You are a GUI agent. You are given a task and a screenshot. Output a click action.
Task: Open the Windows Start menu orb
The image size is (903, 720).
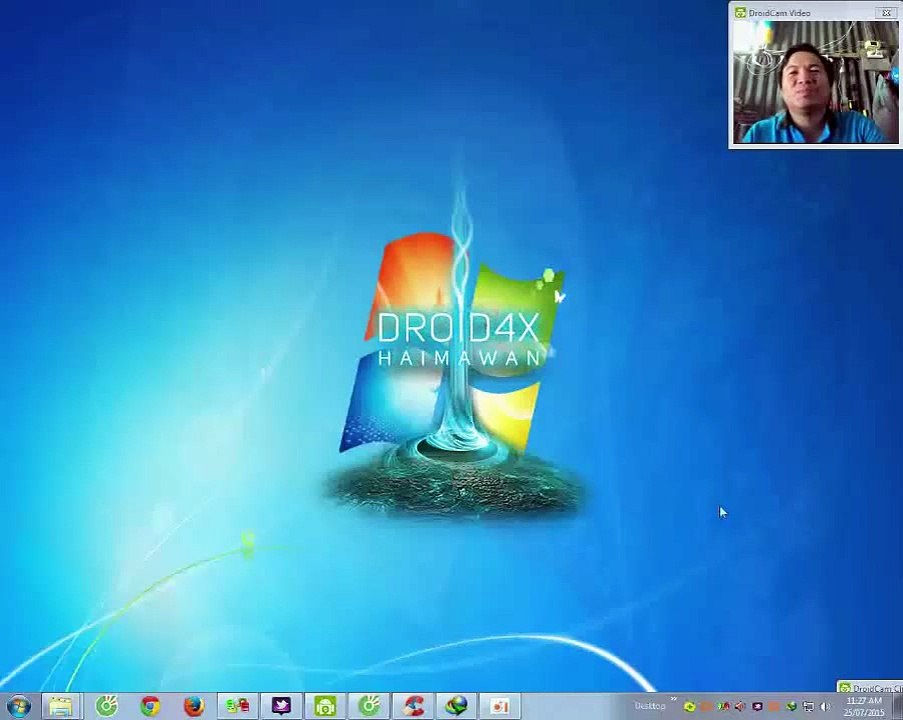click(x=17, y=706)
